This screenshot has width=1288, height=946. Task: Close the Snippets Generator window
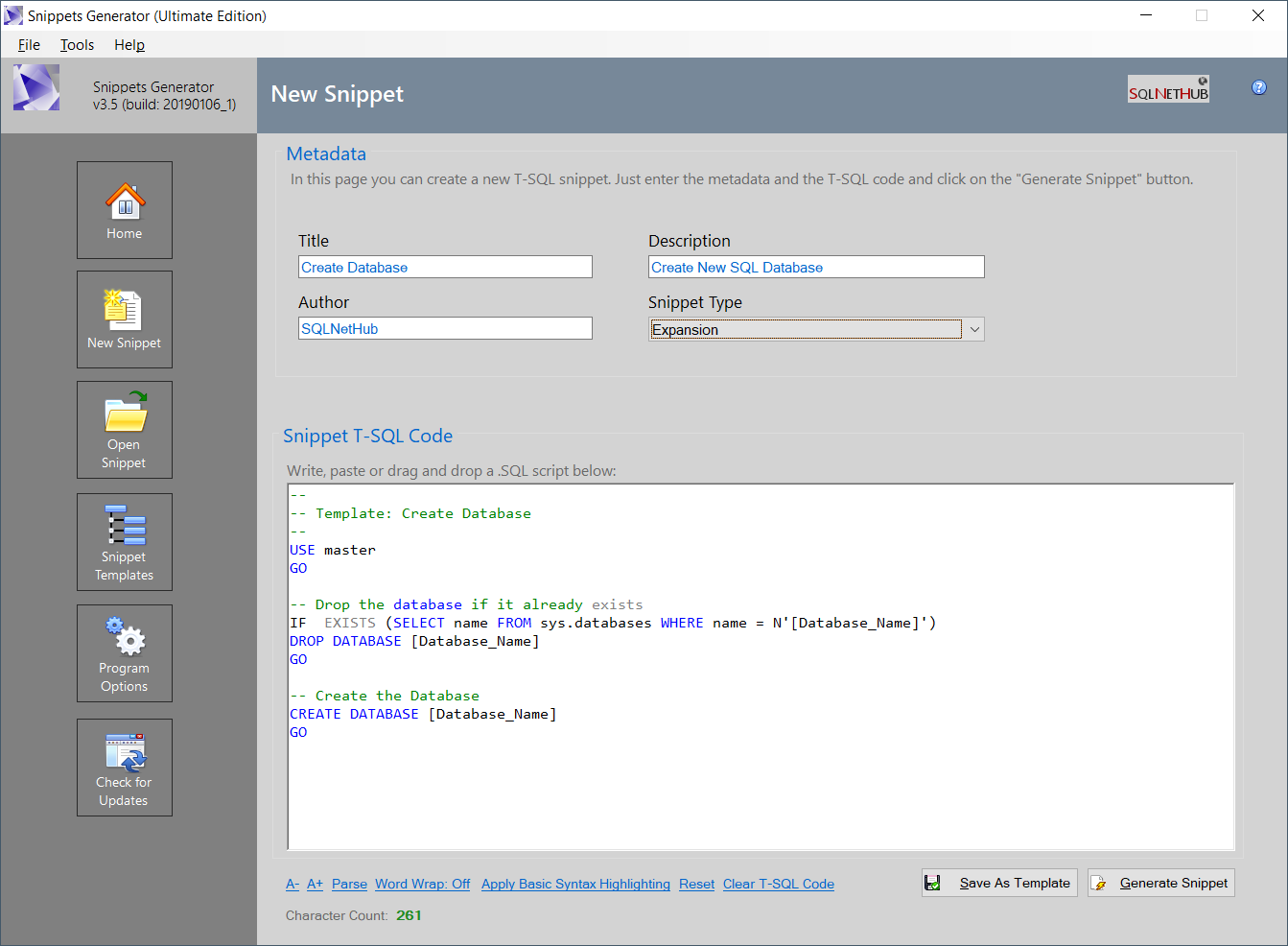click(1258, 15)
